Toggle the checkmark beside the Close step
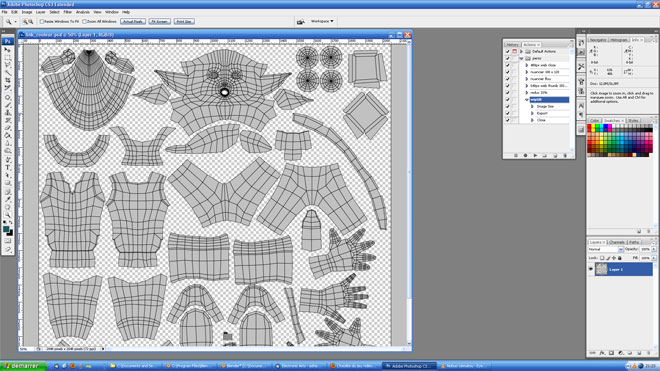660x371 pixels. pyautogui.click(x=508, y=120)
